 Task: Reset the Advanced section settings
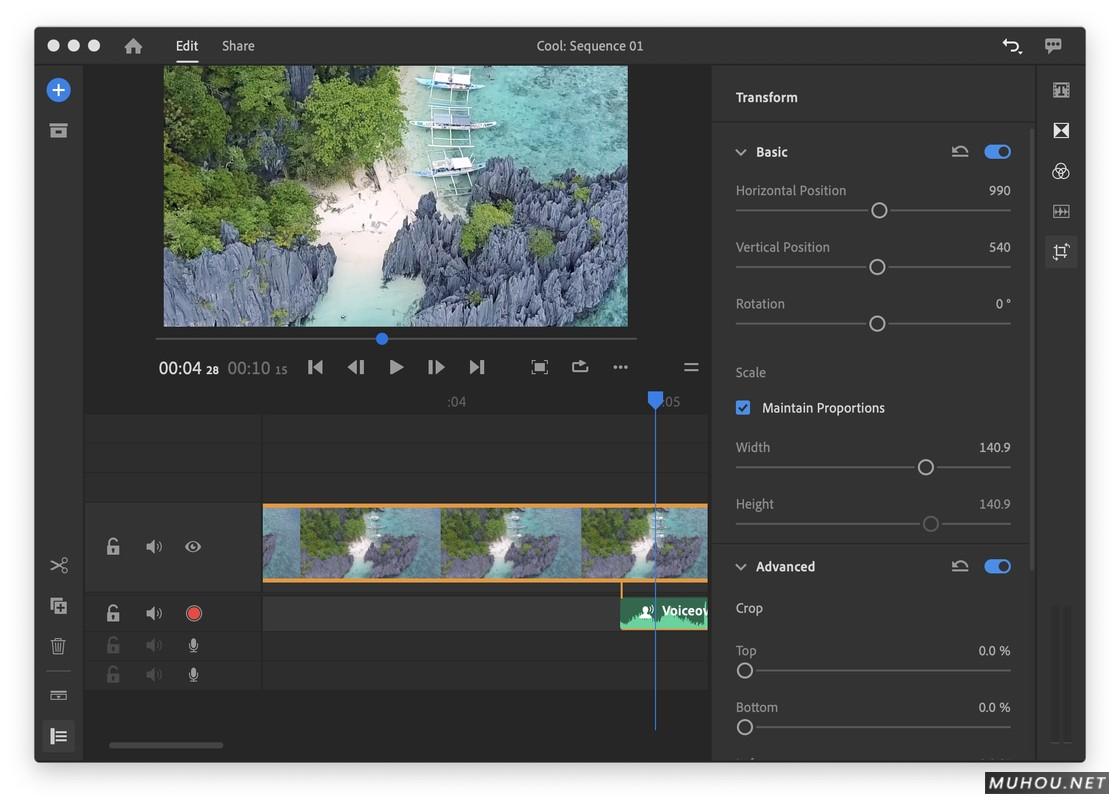click(x=960, y=566)
